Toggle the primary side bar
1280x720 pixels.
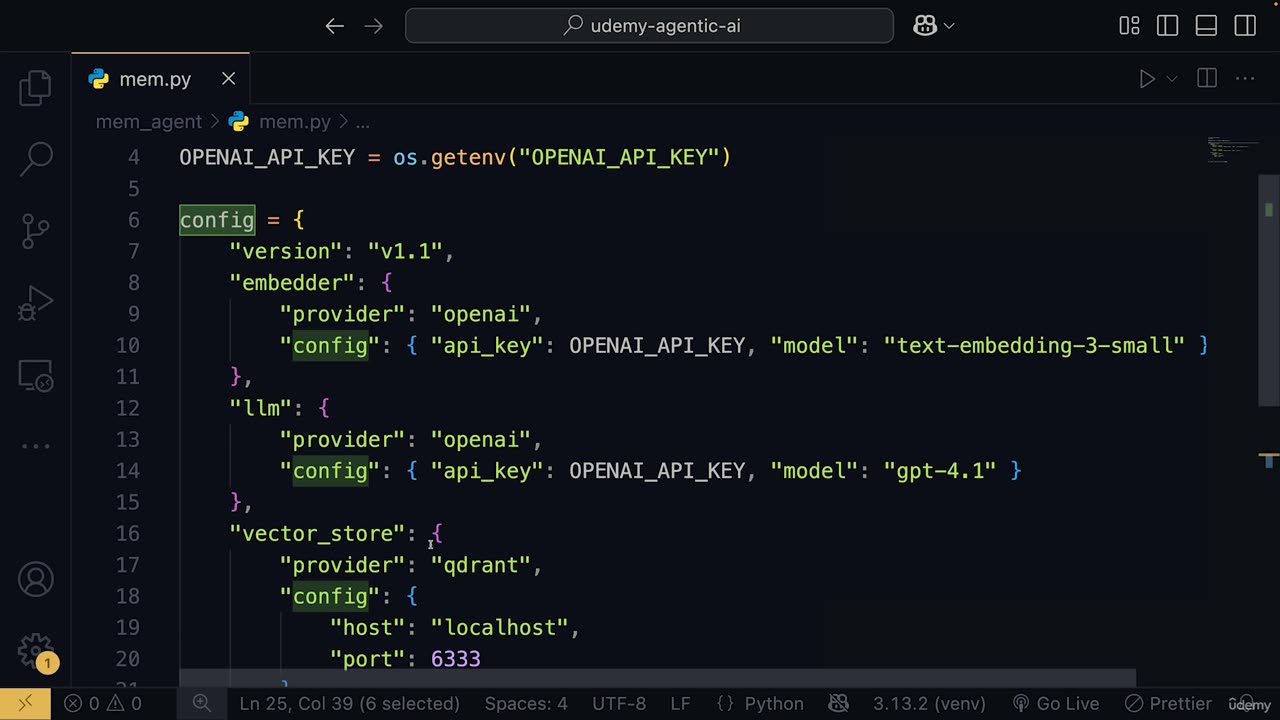point(1167,26)
